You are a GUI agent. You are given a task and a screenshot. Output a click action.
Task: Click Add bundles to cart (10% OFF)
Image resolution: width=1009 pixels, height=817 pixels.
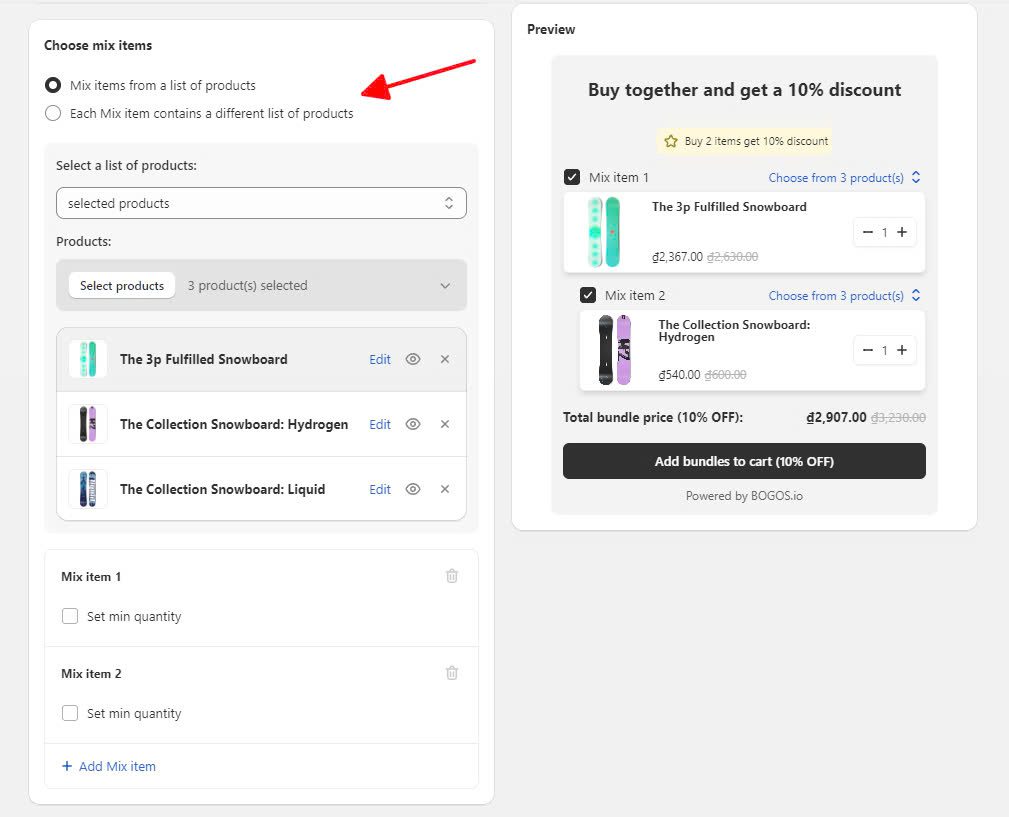744,461
